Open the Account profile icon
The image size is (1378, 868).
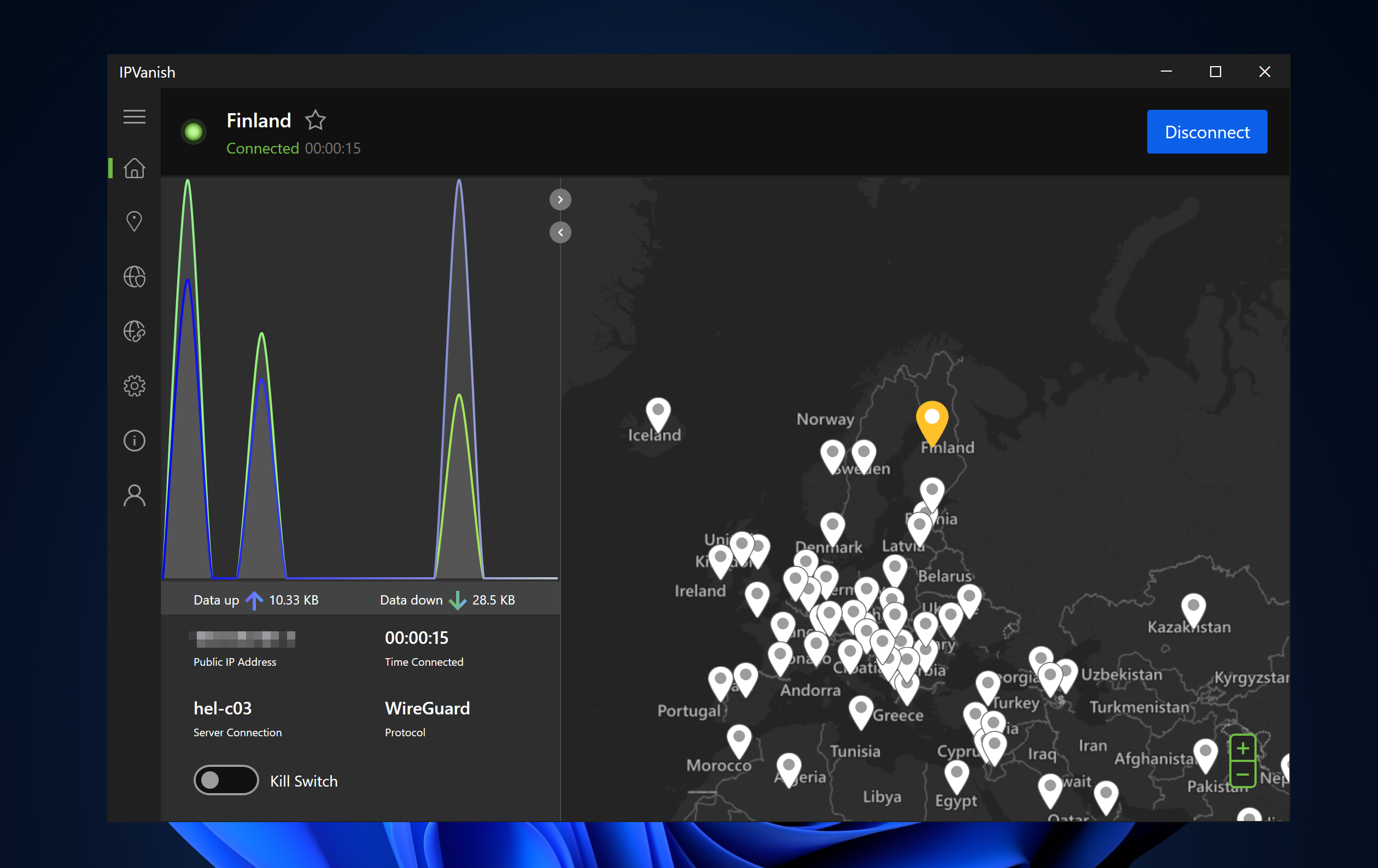point(135,496)
